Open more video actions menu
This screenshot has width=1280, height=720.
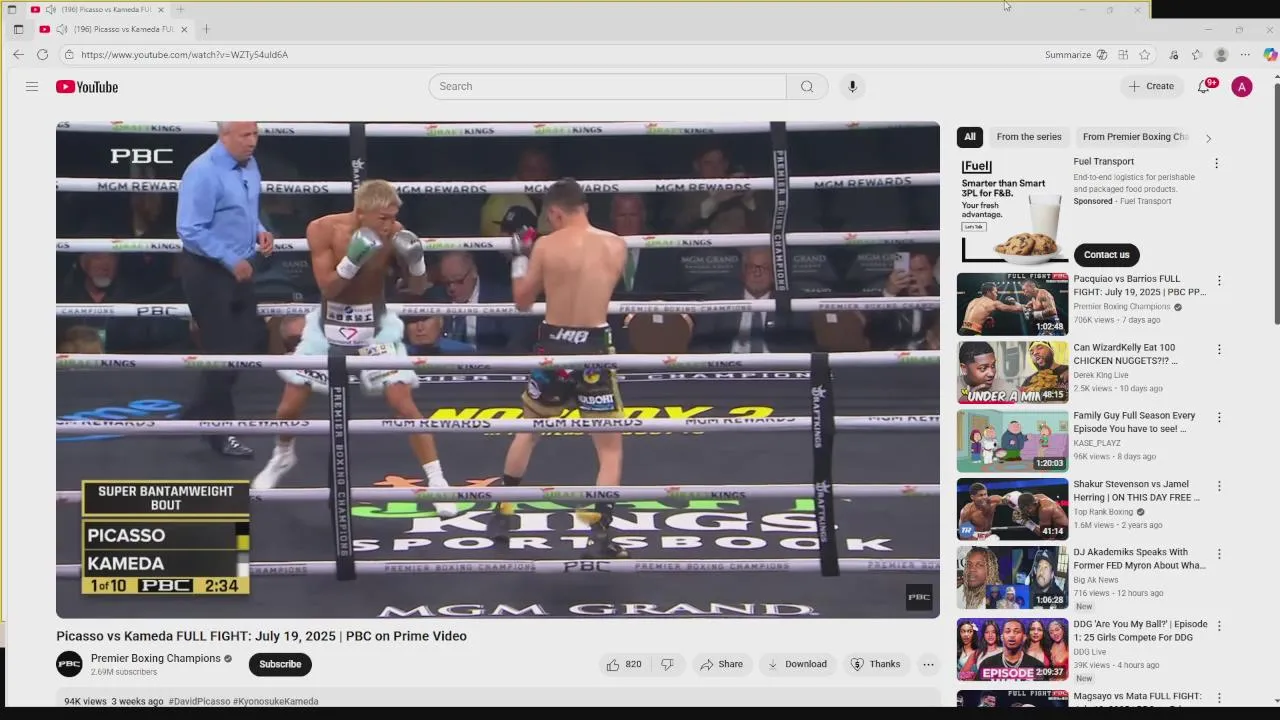(928, 664)
